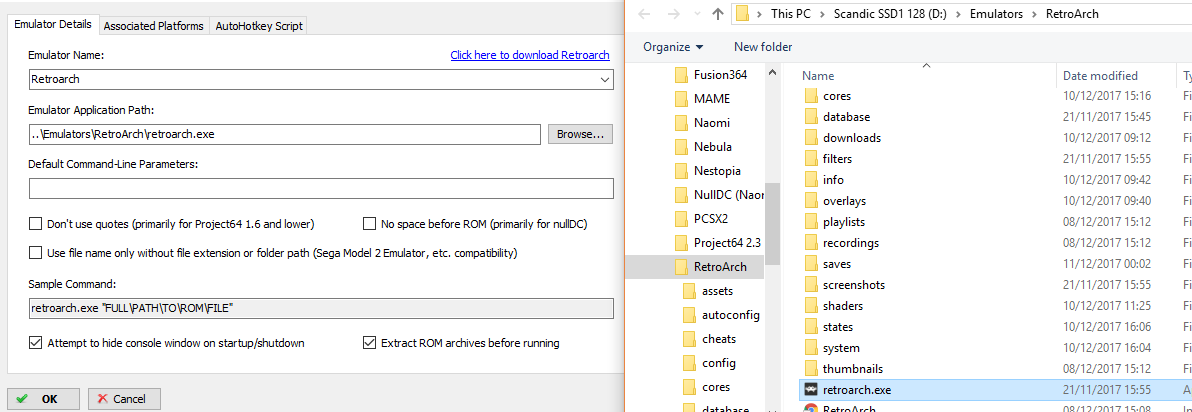
Task: Go up one folder level in Explorer
Action: pos(718,14)
